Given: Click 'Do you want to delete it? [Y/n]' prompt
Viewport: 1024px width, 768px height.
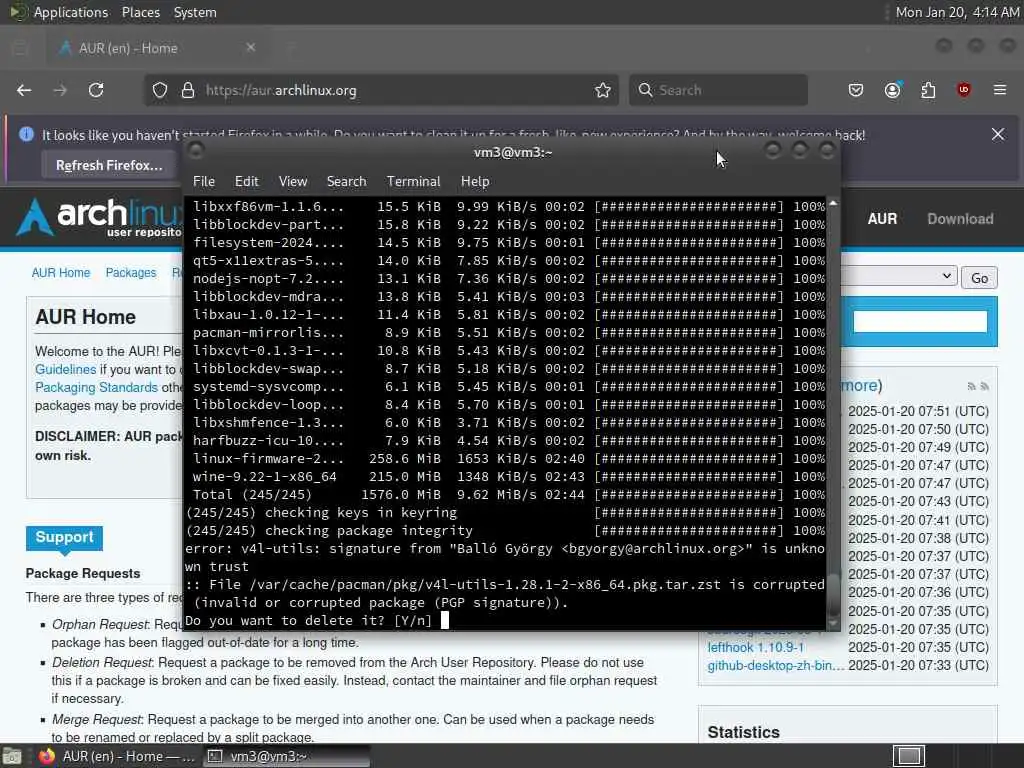Looking at the screenshot, I should (x=308, y=620).
